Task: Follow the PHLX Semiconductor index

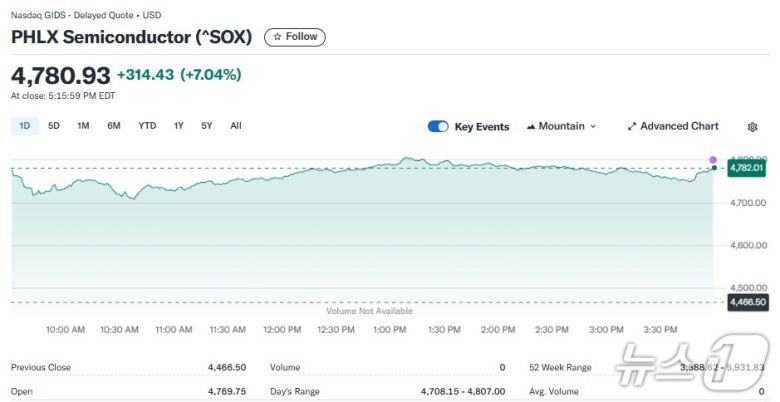Action: pyautogui.click(x=295, y=37)
